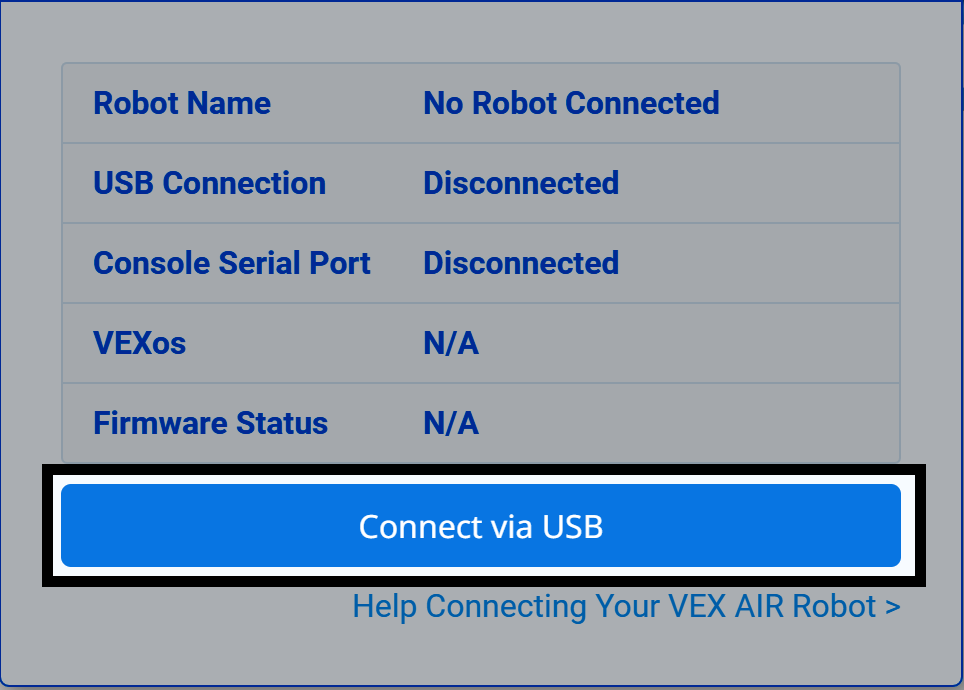Select the Console Serial Port Disconnected status
Image resolution: width=964 pixels, height=690 pixels.
(521, 263)
